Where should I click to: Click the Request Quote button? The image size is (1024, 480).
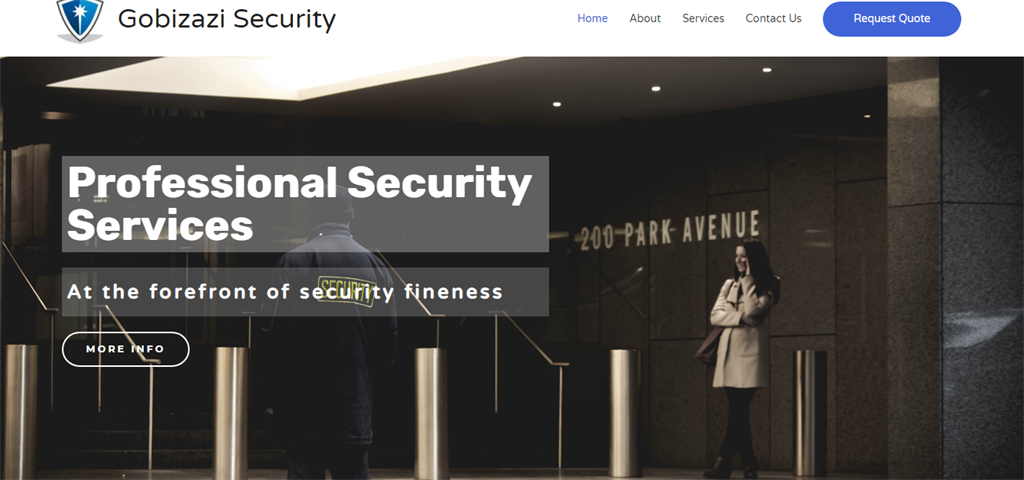(x=891, y=19)
